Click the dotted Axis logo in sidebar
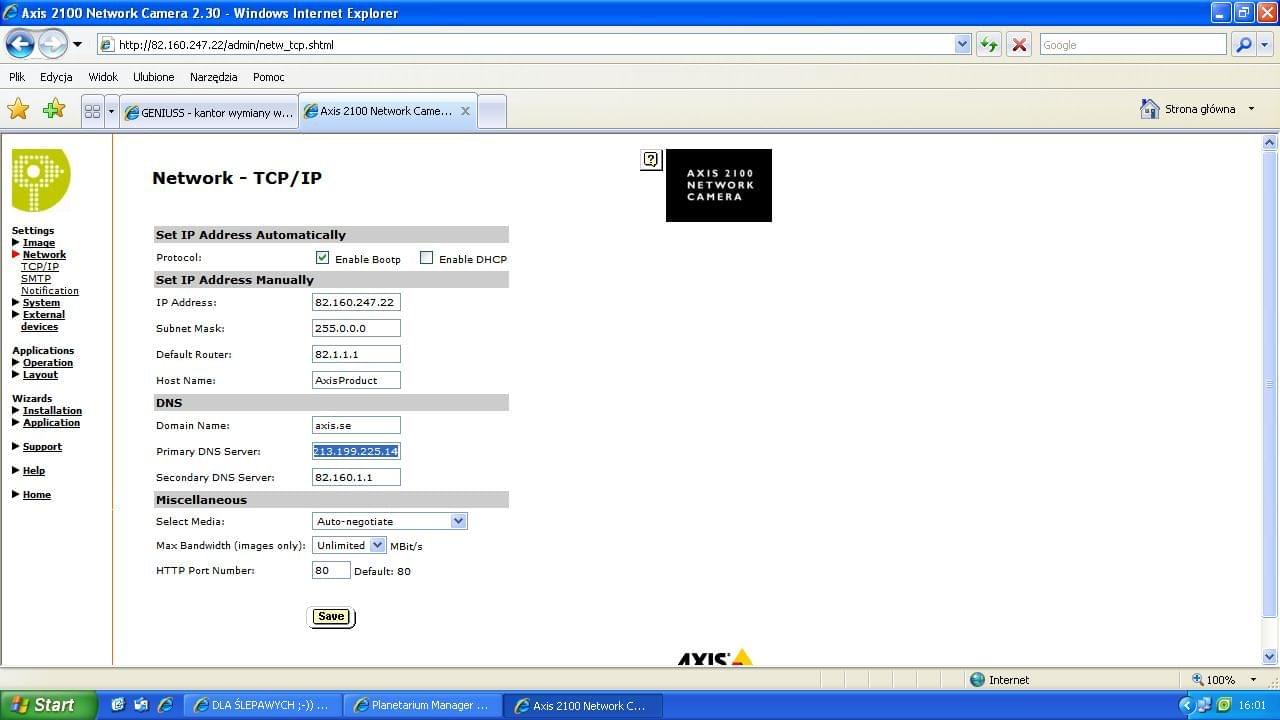Image resolution: width=1280 pixels, height=720 pixels. (x=40, y=180)
